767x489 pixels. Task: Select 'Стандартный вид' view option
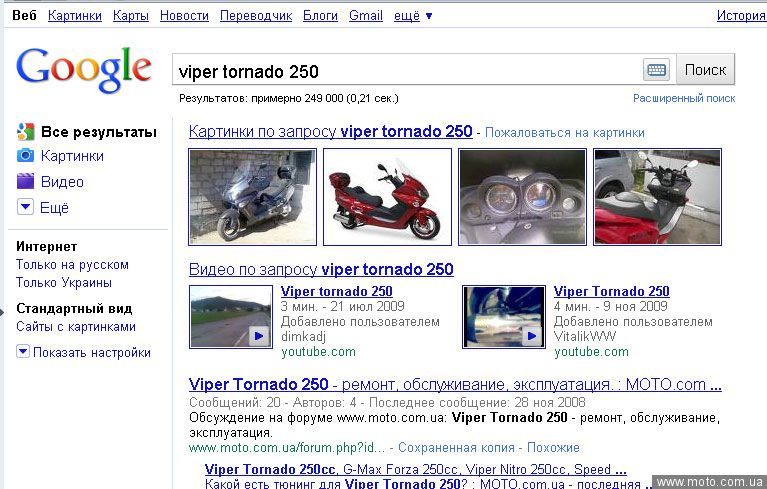pyautogui.click(x=74, y=309)
